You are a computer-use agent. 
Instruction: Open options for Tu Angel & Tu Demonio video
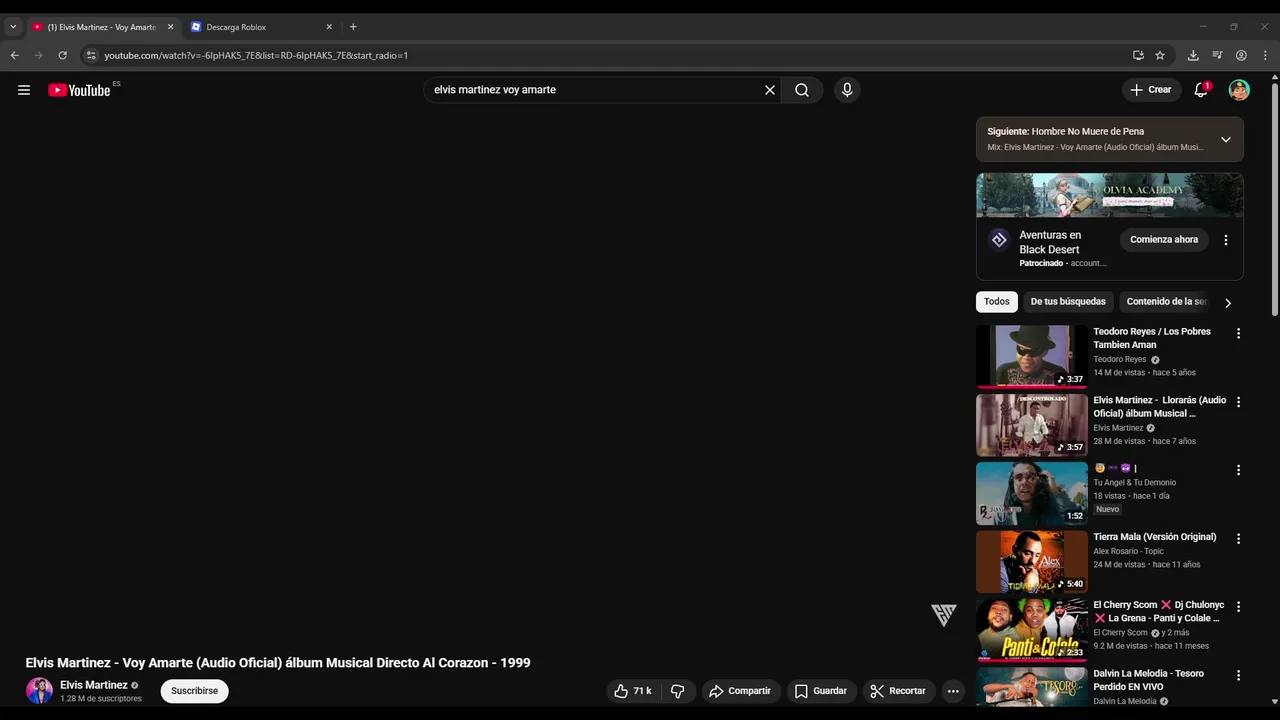pos(1238,470)
